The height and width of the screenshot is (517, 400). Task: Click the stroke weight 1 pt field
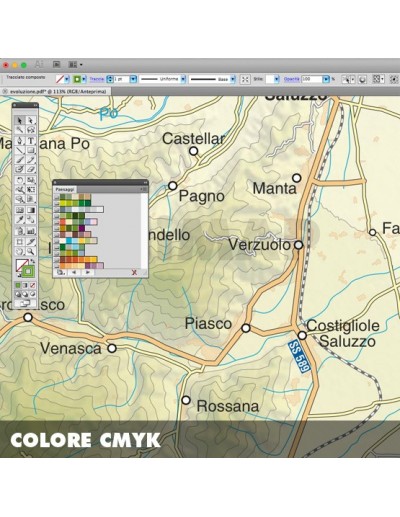[121, 79]
